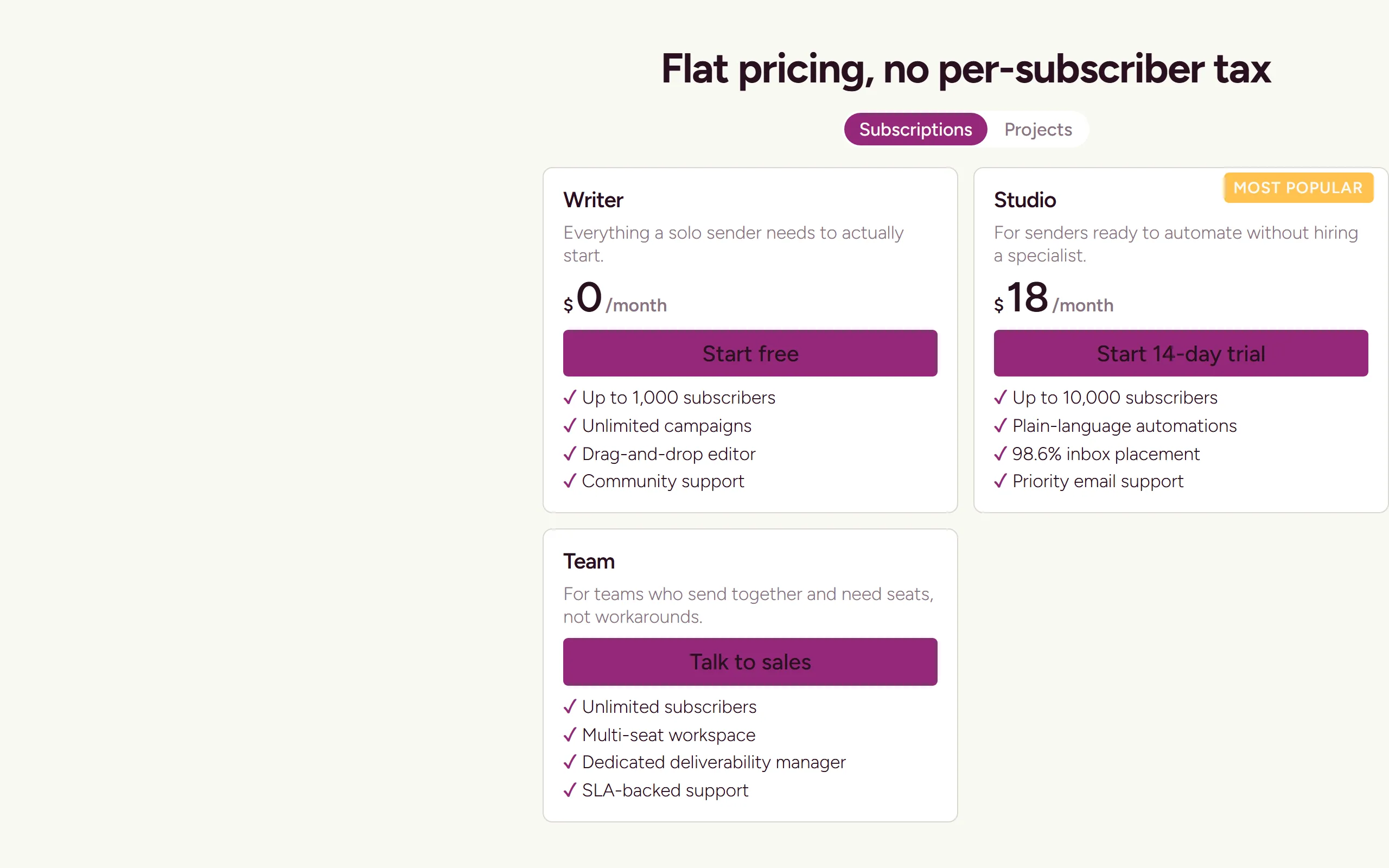1389x868 pixels.
Task: Click checkmark next to Drag-and-drop editor
Action: [570, 454]
